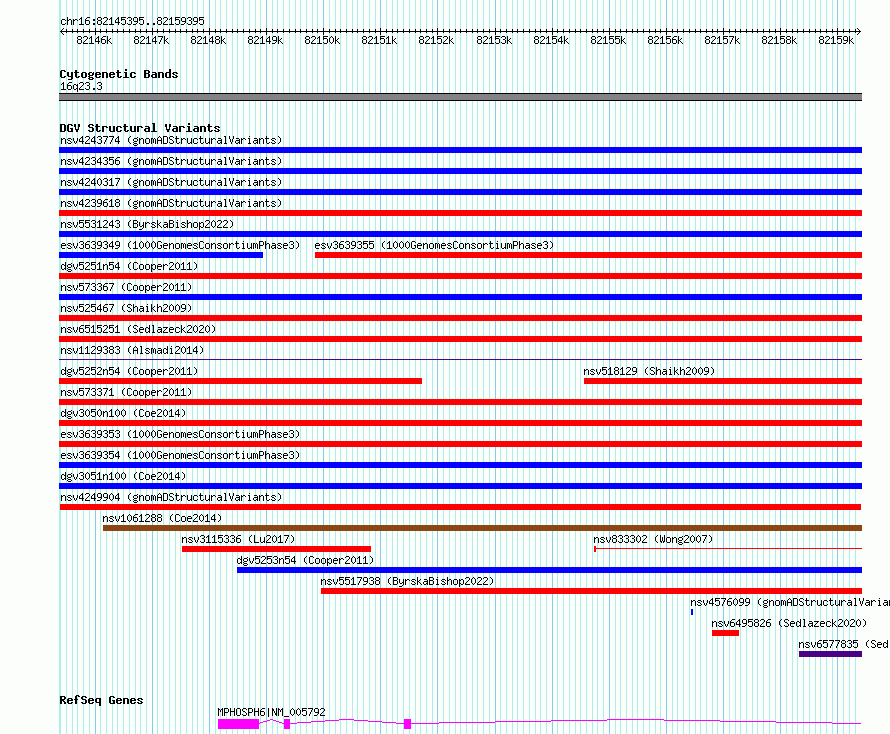890x734 pixels.
Task: Open the dgv5251n54 Cooper2011 label
Action: tap(129, 266)
